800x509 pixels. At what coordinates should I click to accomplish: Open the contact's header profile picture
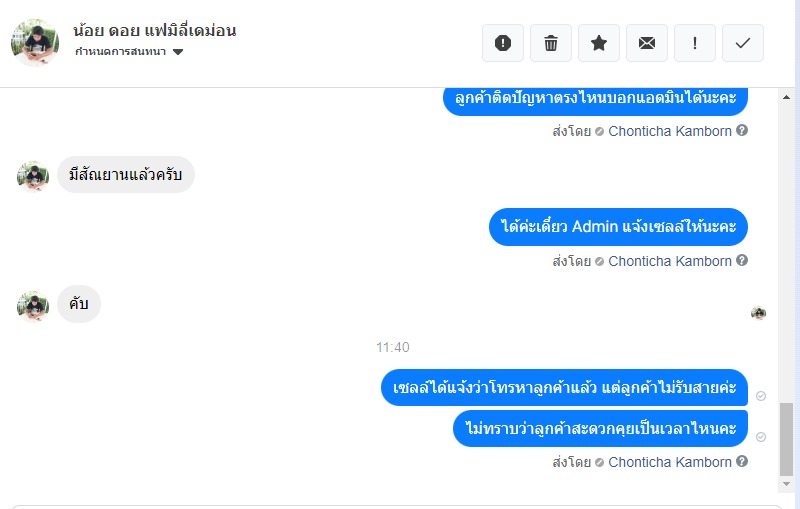click(x=34, y=42)
